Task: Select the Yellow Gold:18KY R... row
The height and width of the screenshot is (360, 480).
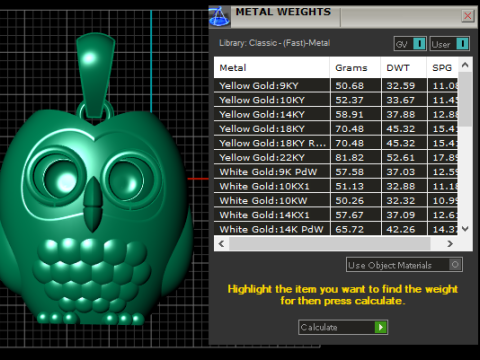Action: pos(336,143)
